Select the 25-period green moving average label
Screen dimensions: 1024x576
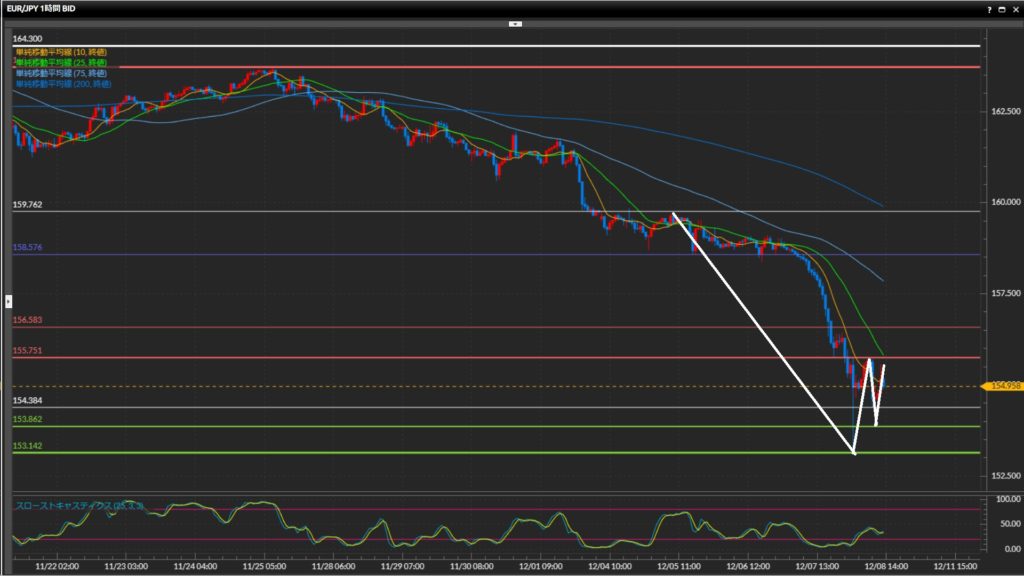tap(60, 63)
